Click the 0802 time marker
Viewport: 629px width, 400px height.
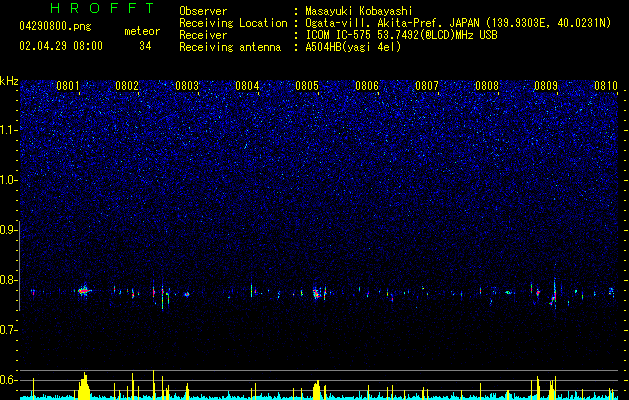point(127,86)
